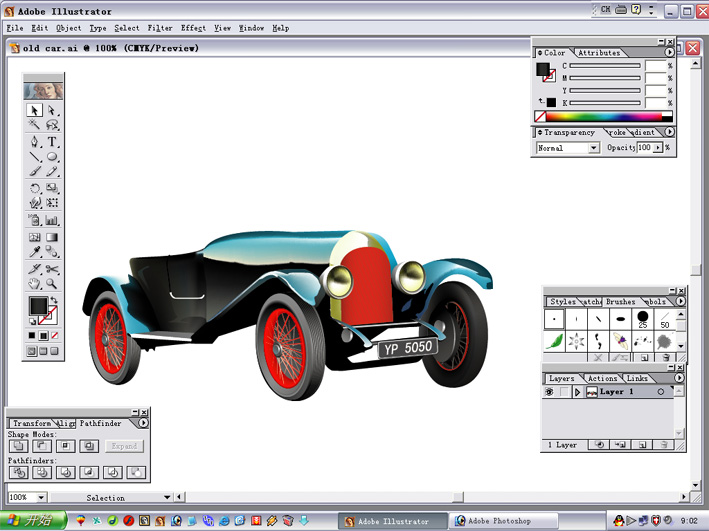This screenshot has width=709, height=531.
Task: Select the Mesh tool
Action: coord(34,237)
